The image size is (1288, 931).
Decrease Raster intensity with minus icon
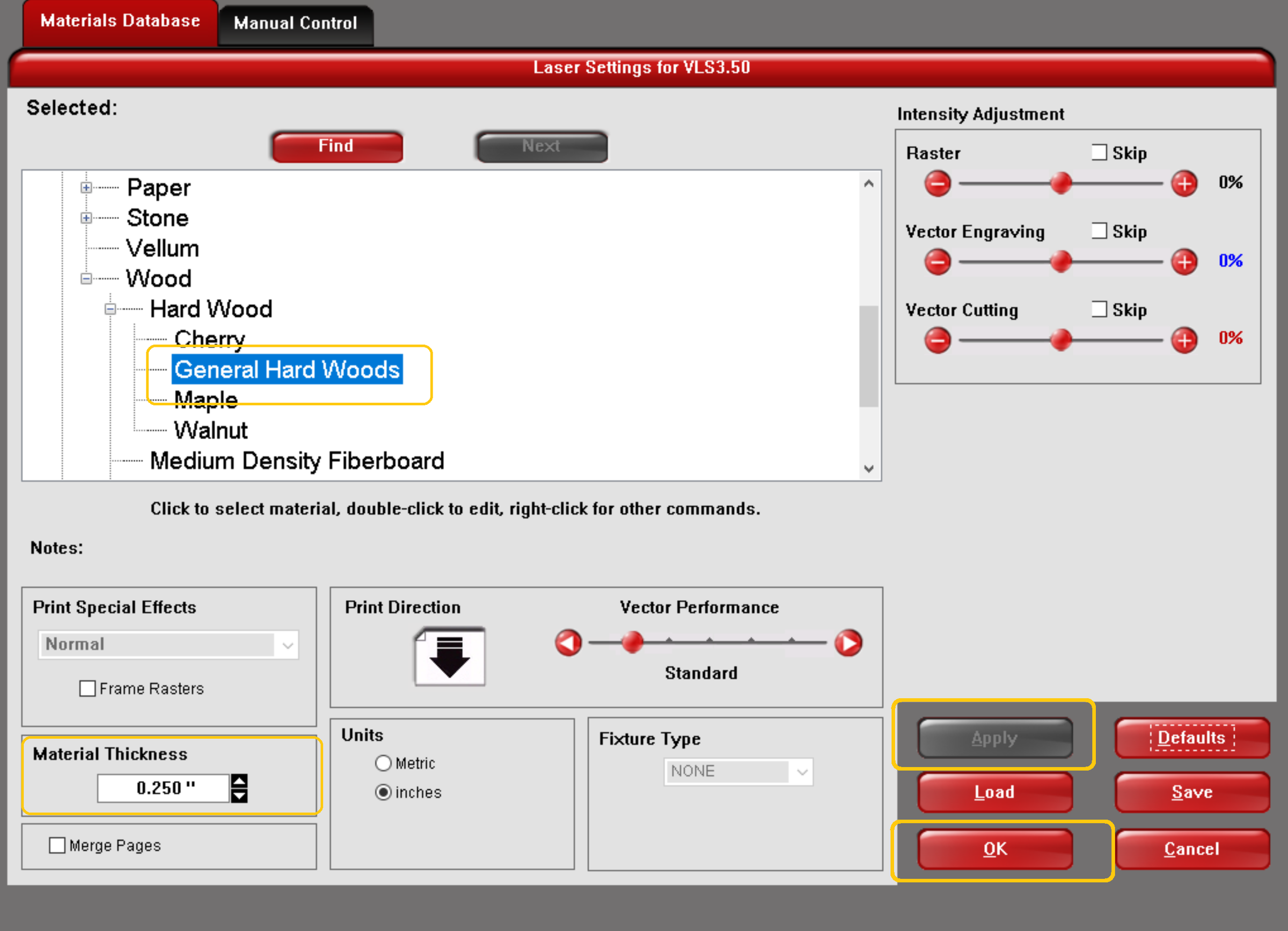938,184
